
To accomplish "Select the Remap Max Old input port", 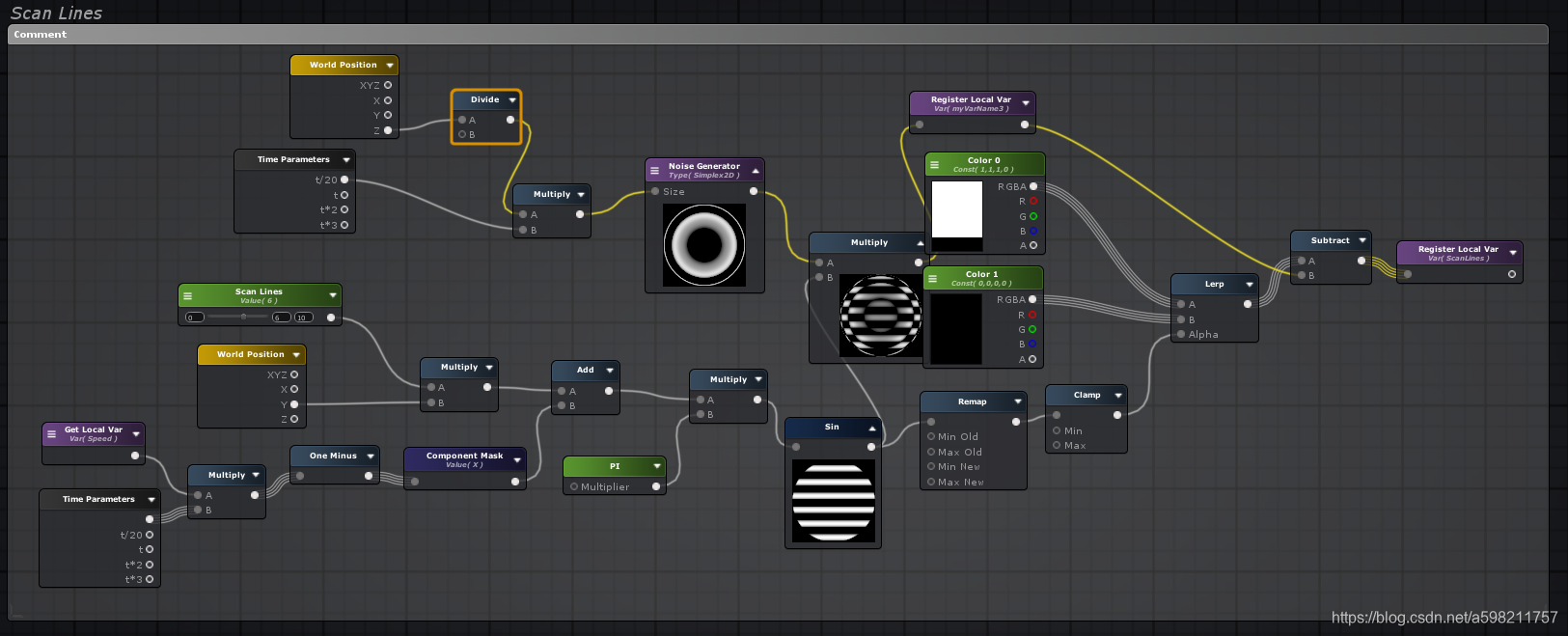I will coord(931,452).
